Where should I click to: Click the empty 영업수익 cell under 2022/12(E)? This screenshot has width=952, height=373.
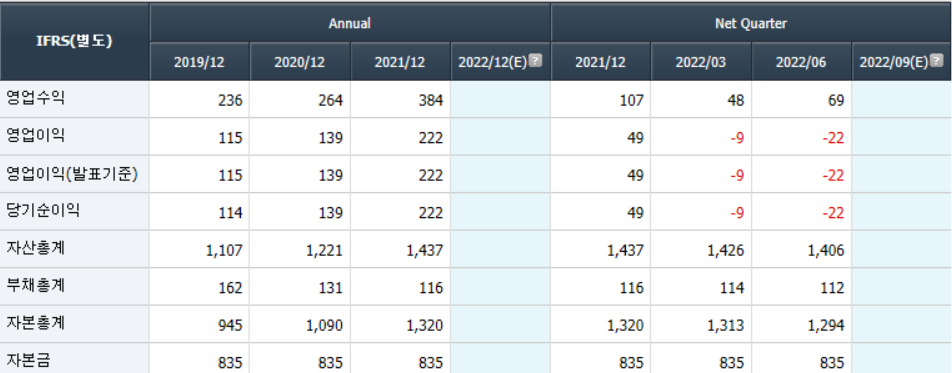[500, 99]
